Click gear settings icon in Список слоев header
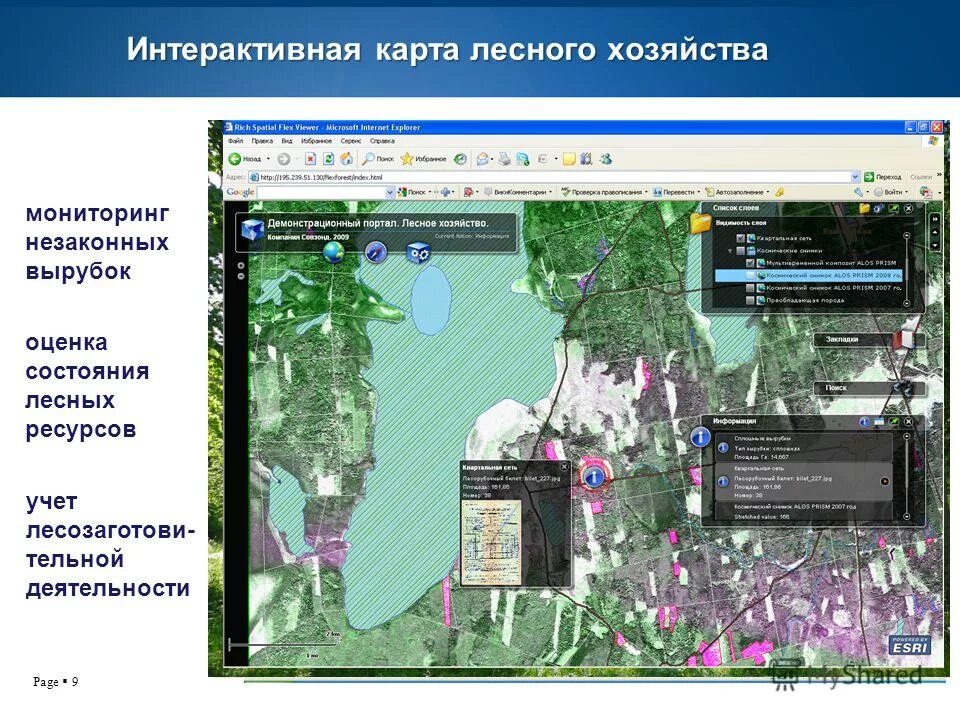This screenshot has width=960, height=720. click(x=879, y=208)
